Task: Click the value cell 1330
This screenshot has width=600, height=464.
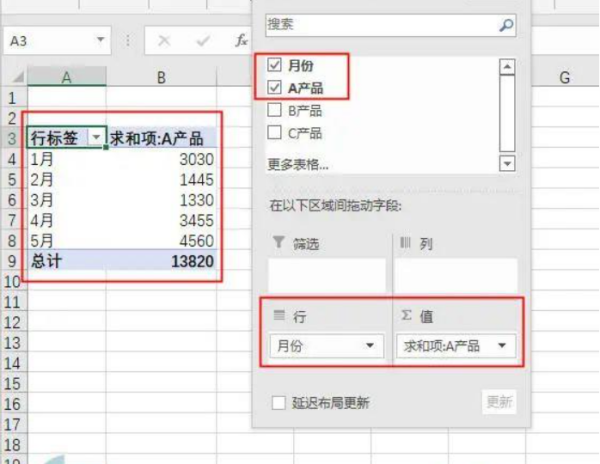Action: point(161,200)
